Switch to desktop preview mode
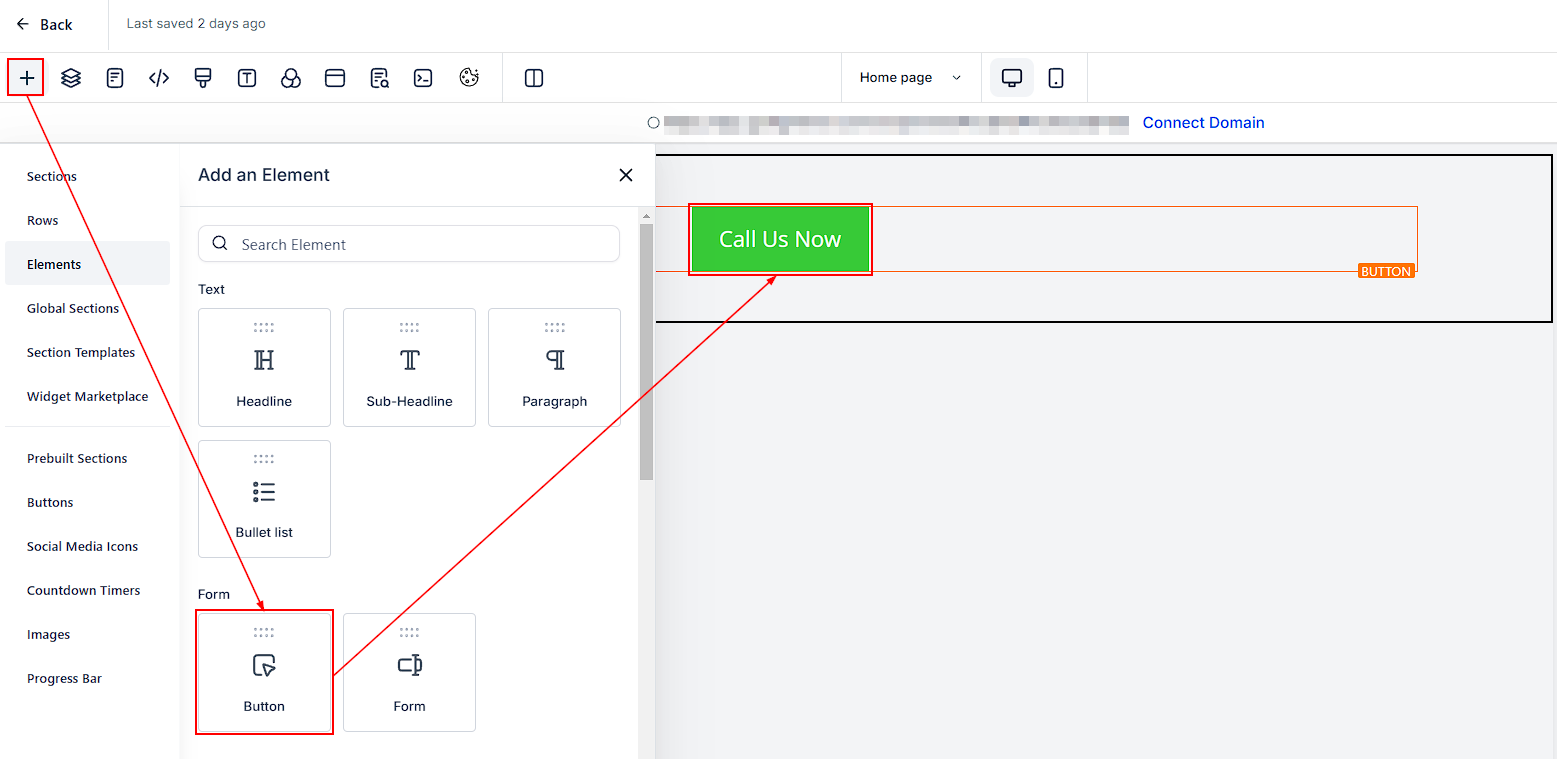This screenshot has width=1557, height=759. coord(1012,78)
